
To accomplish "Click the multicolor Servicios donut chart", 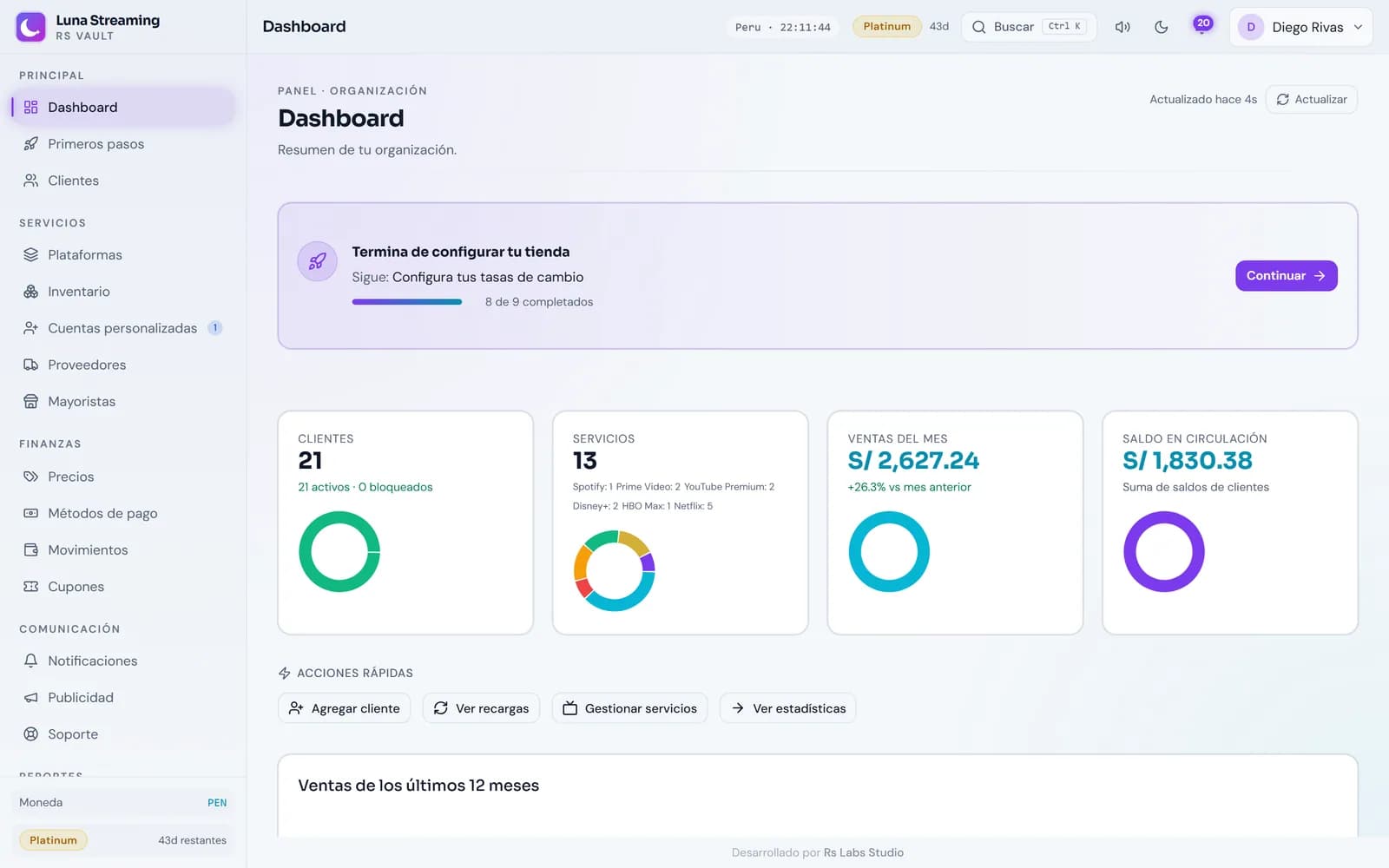I will coord(615,570).
